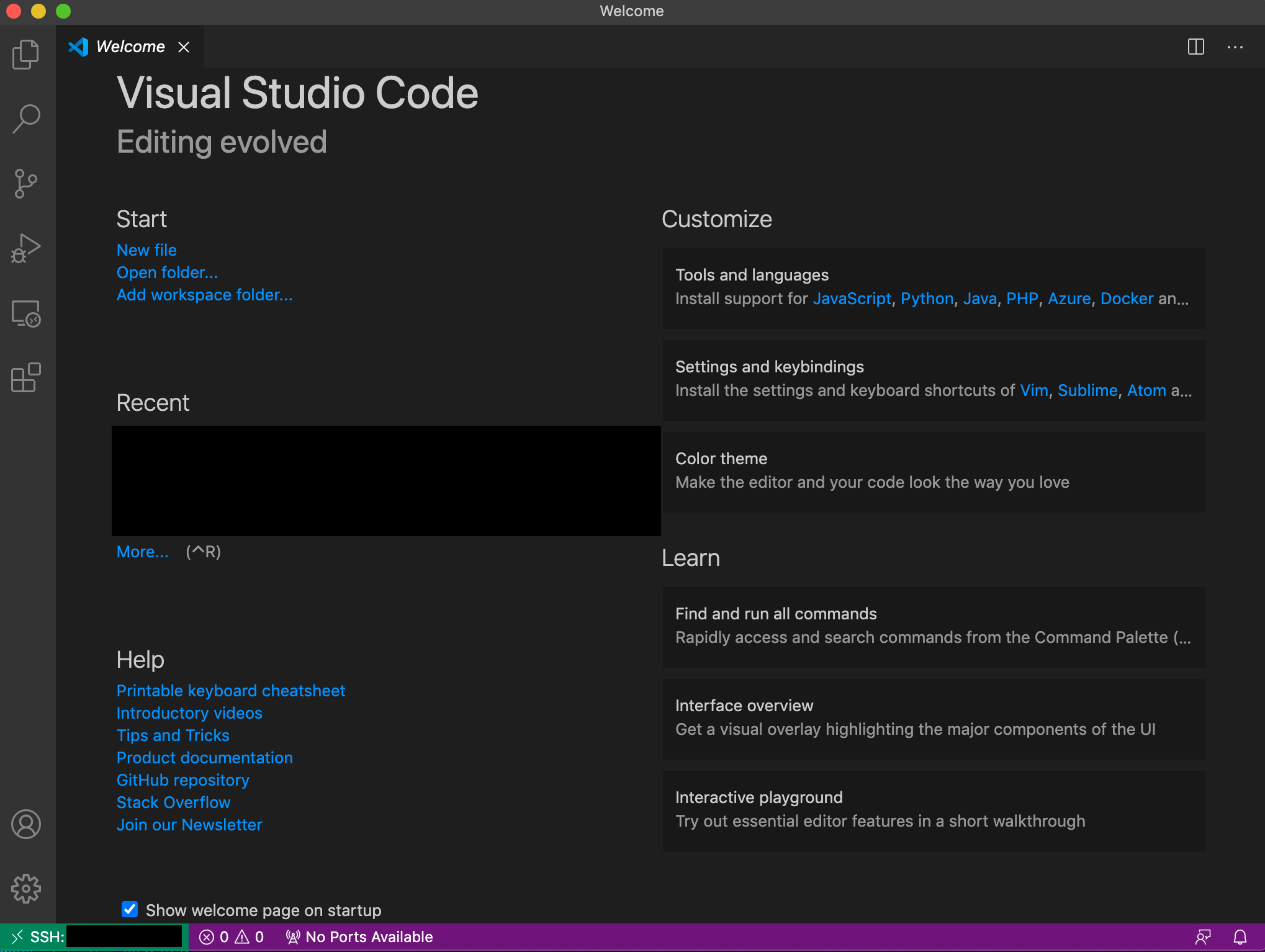Install Docker support

pyautogui.click(x=1127, y=299)
